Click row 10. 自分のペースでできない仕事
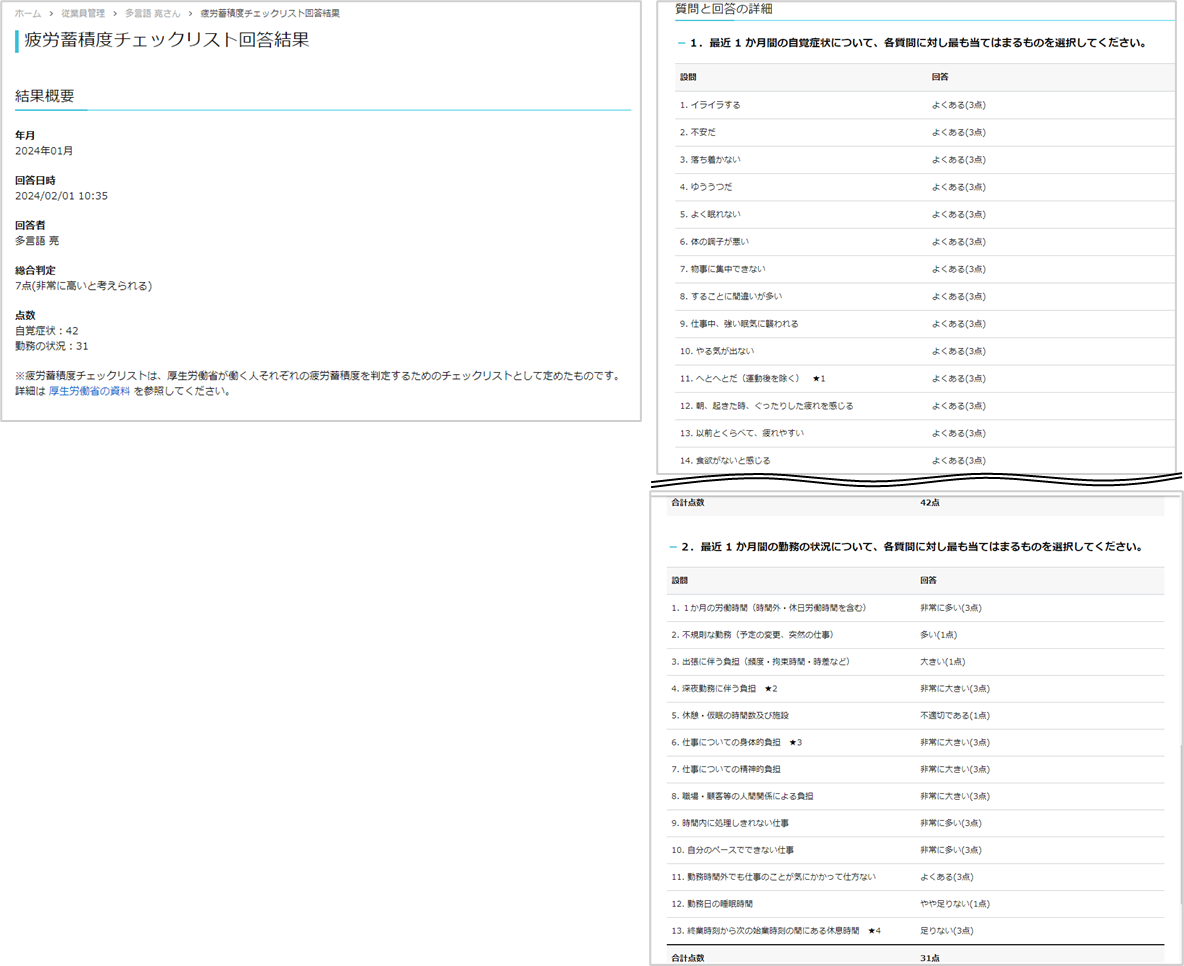Screen dimensions: 1184x966 pos(915,850)
